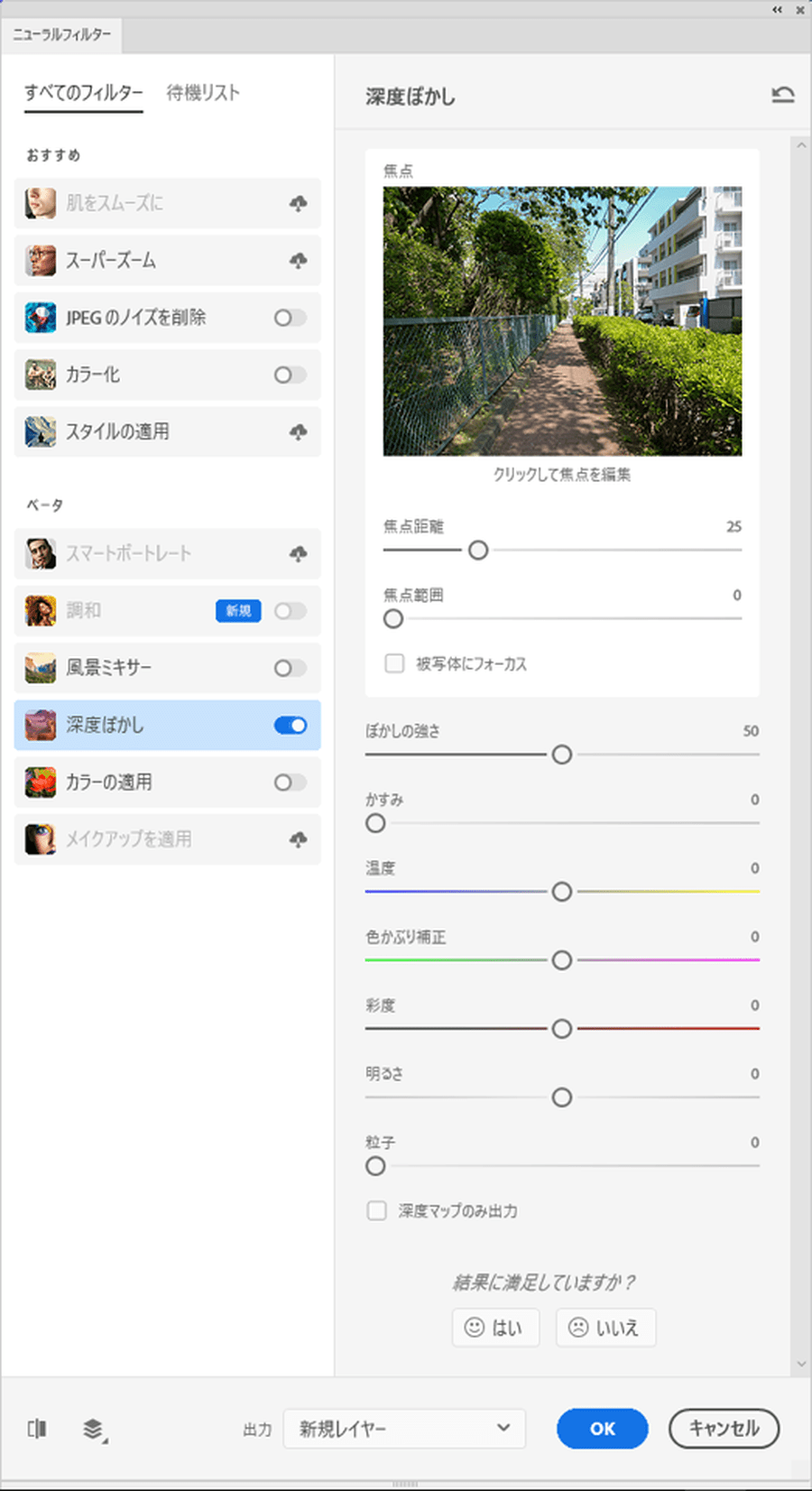Viewport: 812px width, 1491px height.
Task: Collapse the panel with double-arrow icon
Action: click(x=777, y=10)
